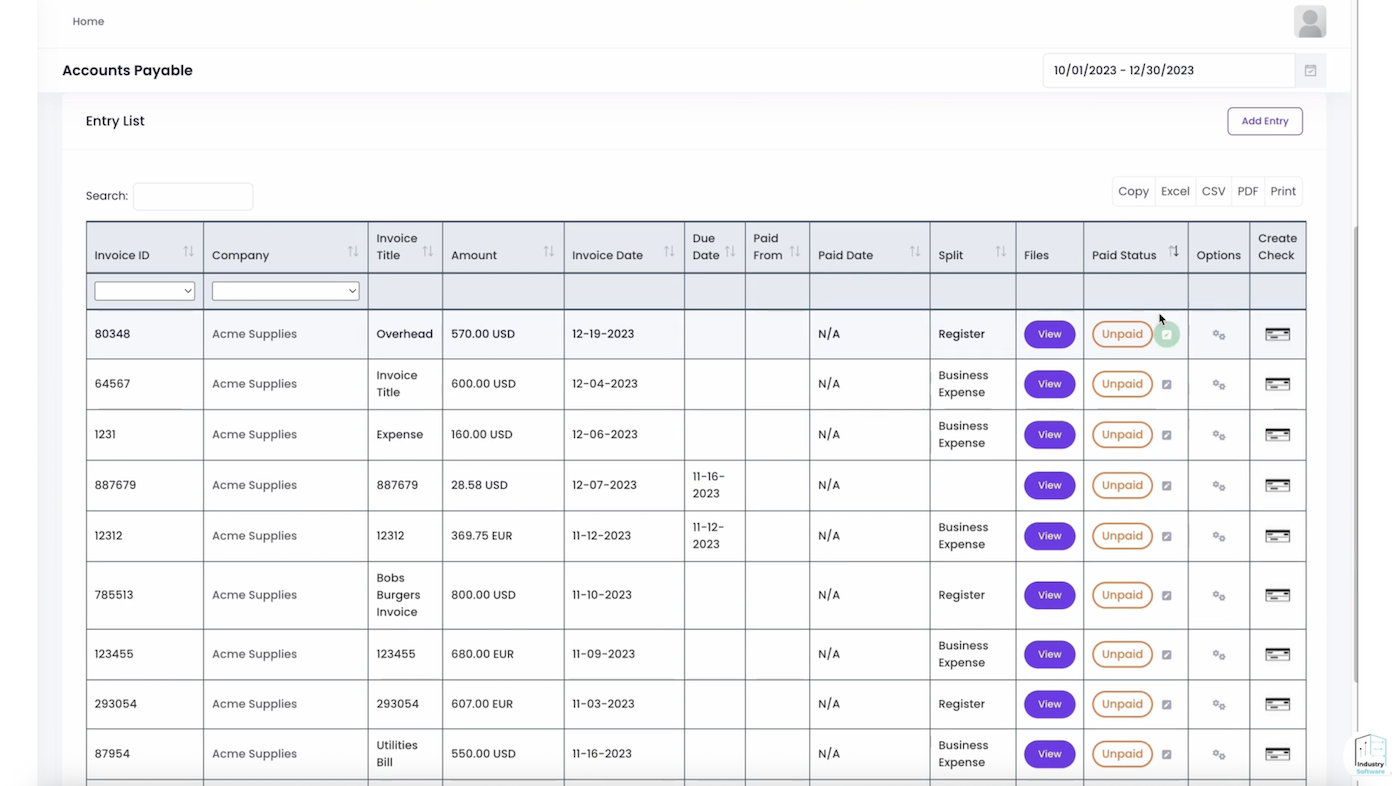Click the Add Entry button
The height and width of the screenshot is (786, 1400).
1264,120
